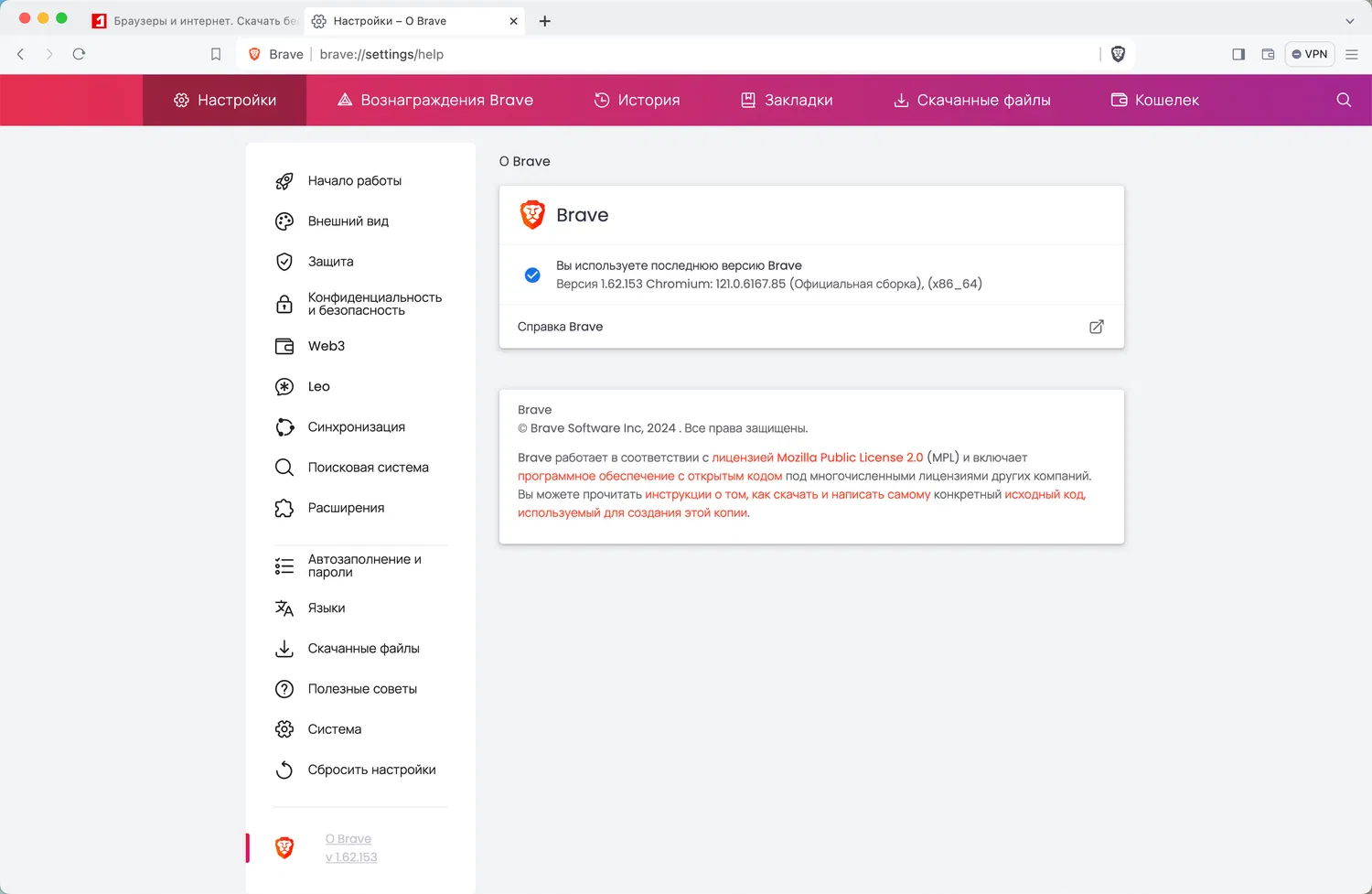Click the version text Версия 1.62.153 Chromium
The height and width of the screenshot is (894, 1372).
(769, 284)
